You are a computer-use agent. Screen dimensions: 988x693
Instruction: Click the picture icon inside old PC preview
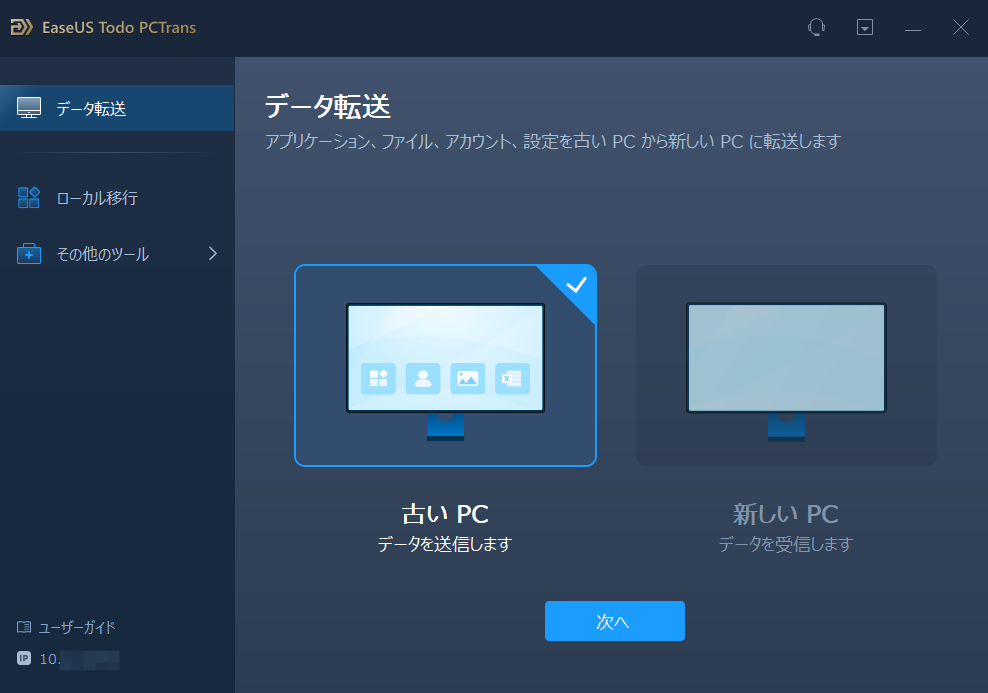[x=467, y=380]
